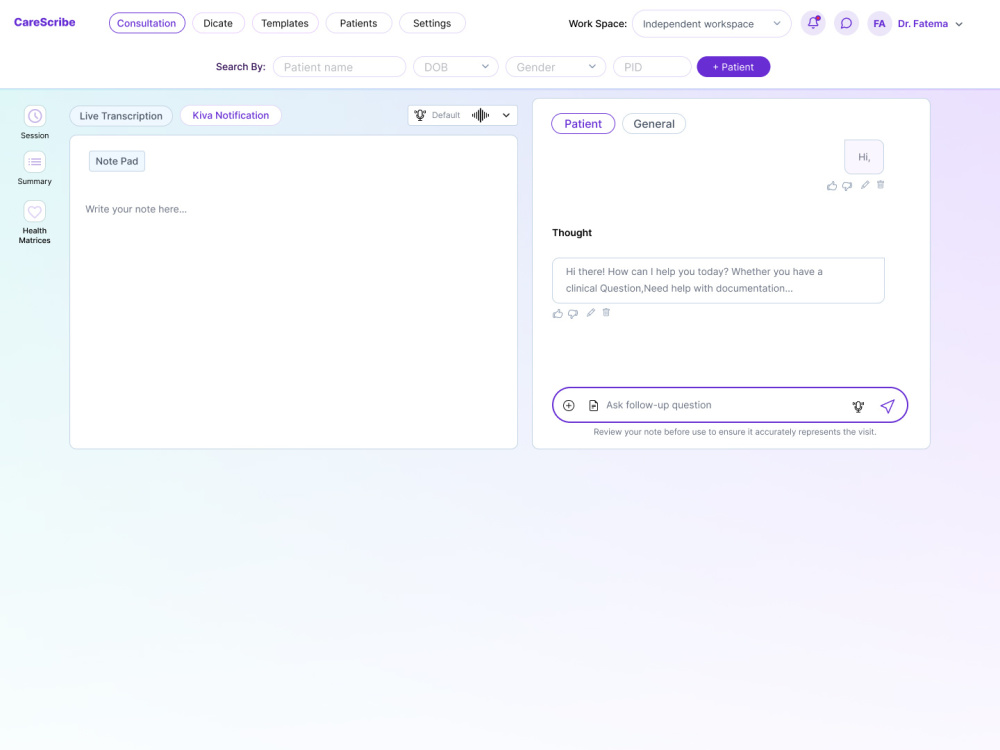
Task: Open the DOB dropdown
Action: click(x=455, y=67)
